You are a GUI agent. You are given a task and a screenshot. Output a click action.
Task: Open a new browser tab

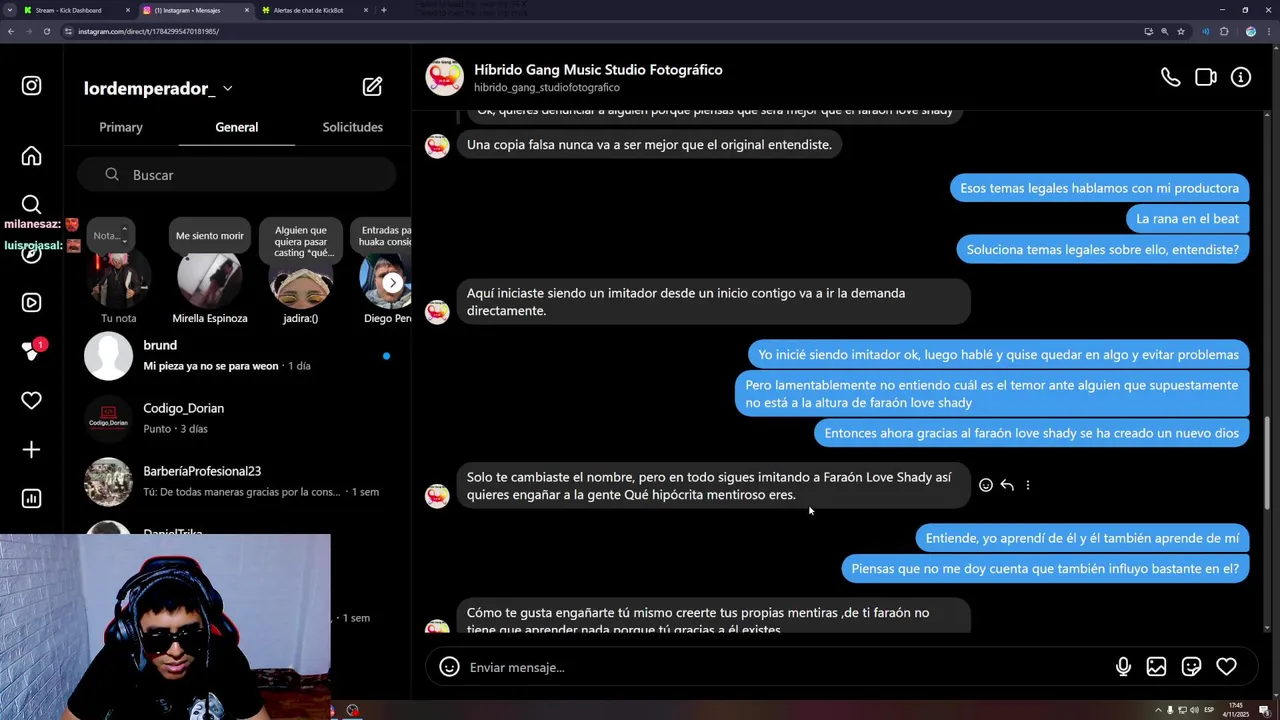click(384, 10)
